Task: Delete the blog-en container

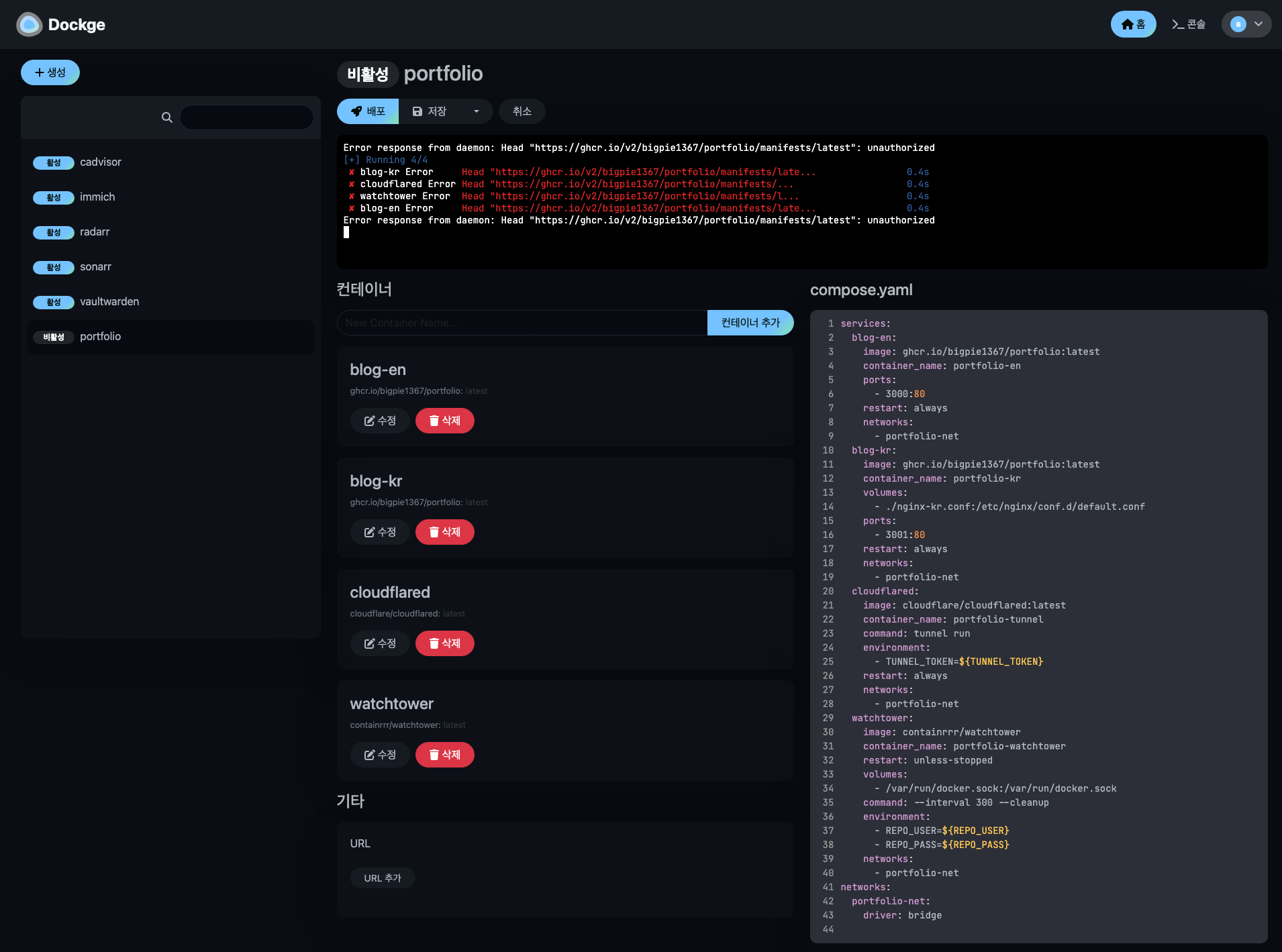Action: click(444, 421)
